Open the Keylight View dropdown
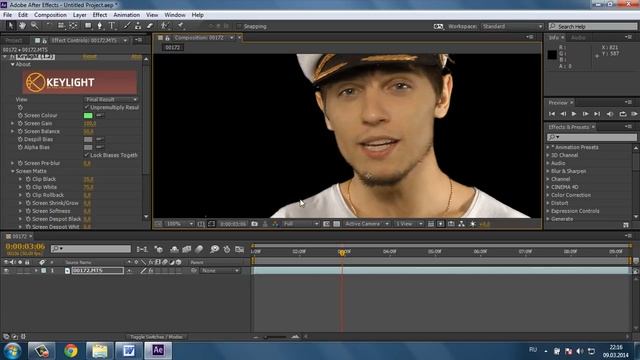The width and height of the screenshot is (640, 360). point(111,99)
